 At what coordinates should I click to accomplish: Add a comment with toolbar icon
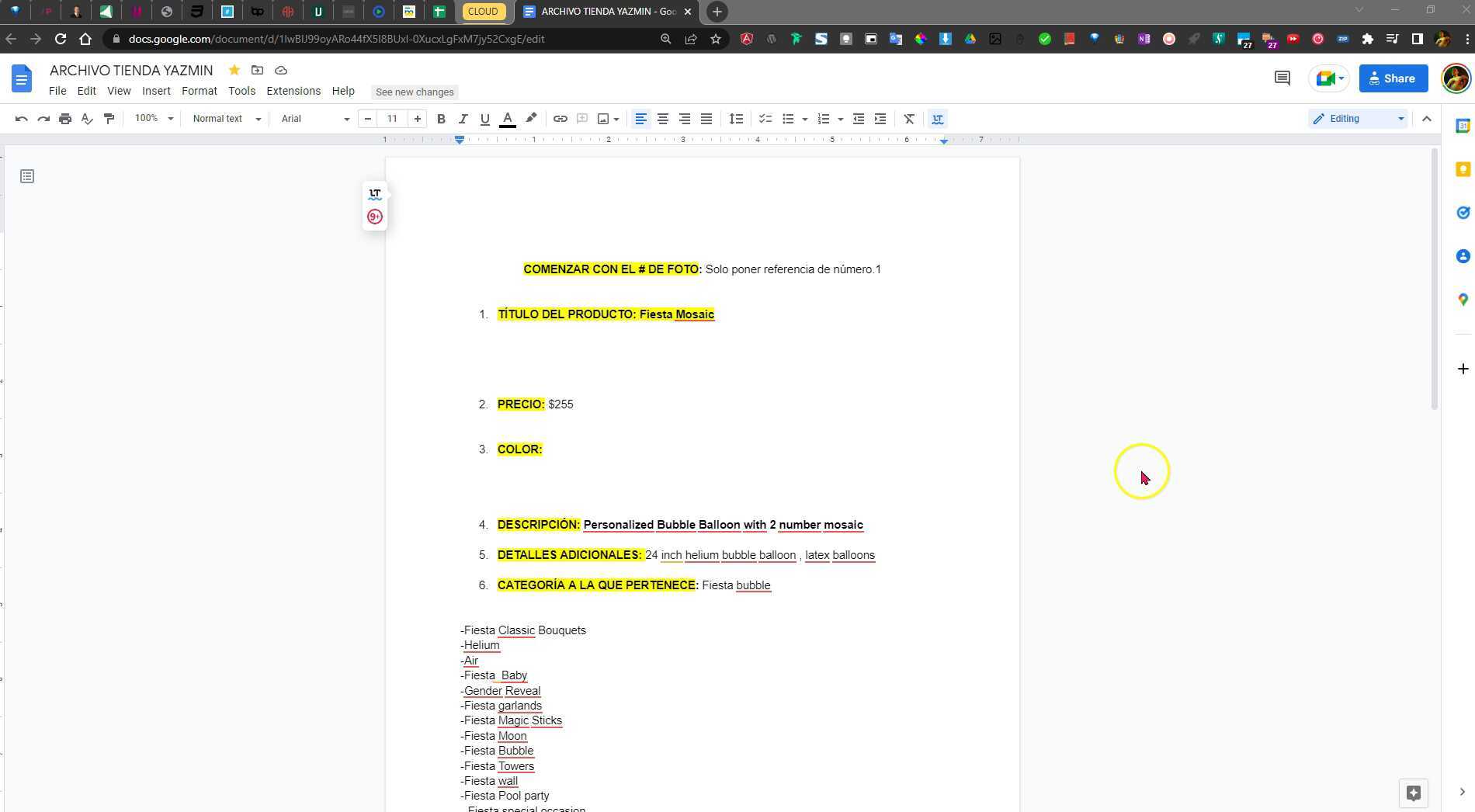click(x=581, y=119)
